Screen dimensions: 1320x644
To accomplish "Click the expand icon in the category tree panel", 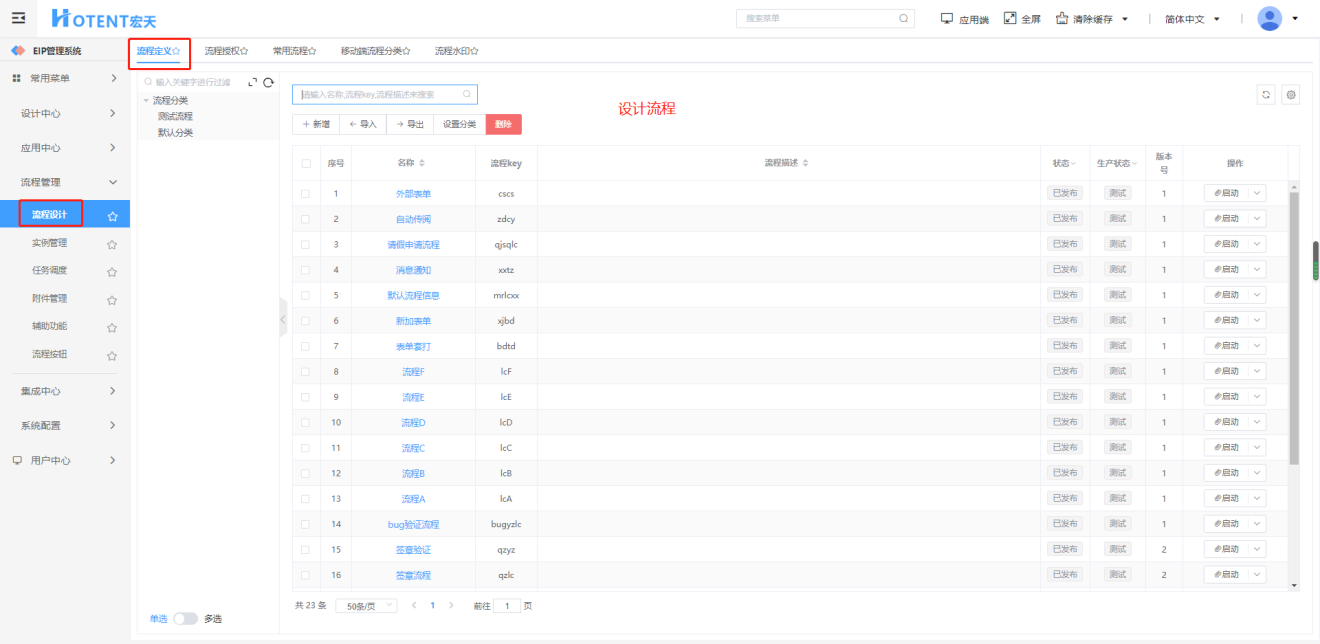I will (252, 82).
